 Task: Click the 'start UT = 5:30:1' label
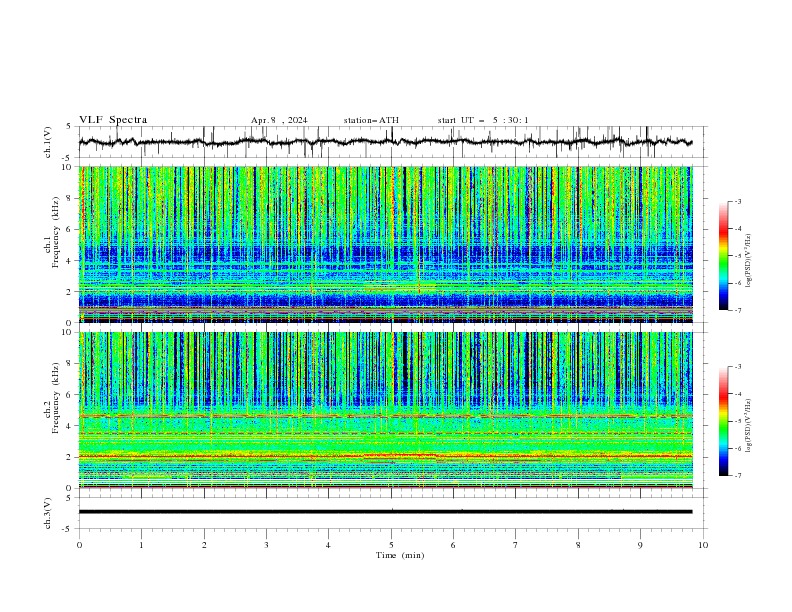[x=483, y=120]
